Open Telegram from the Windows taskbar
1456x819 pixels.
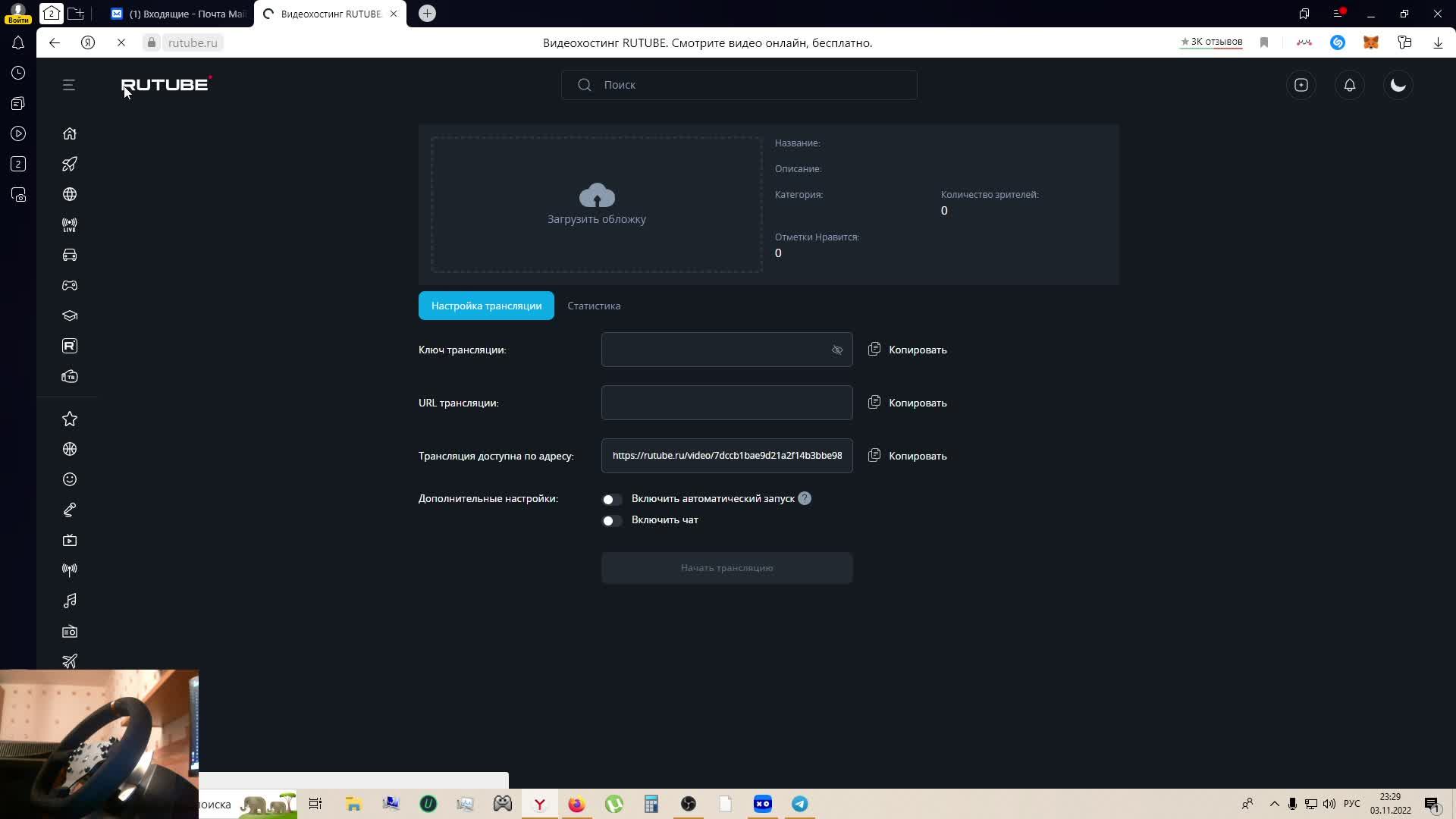point(800,804)
